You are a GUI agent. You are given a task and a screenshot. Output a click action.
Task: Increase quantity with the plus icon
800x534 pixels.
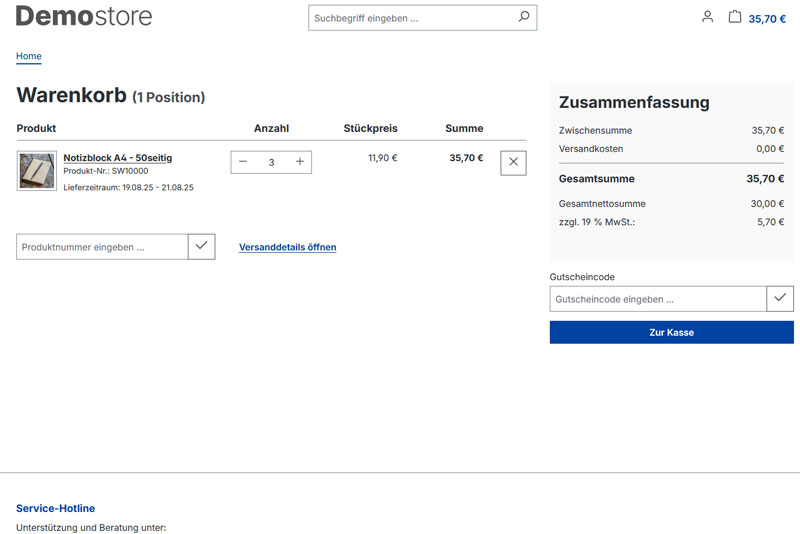(x=299, y=162)
